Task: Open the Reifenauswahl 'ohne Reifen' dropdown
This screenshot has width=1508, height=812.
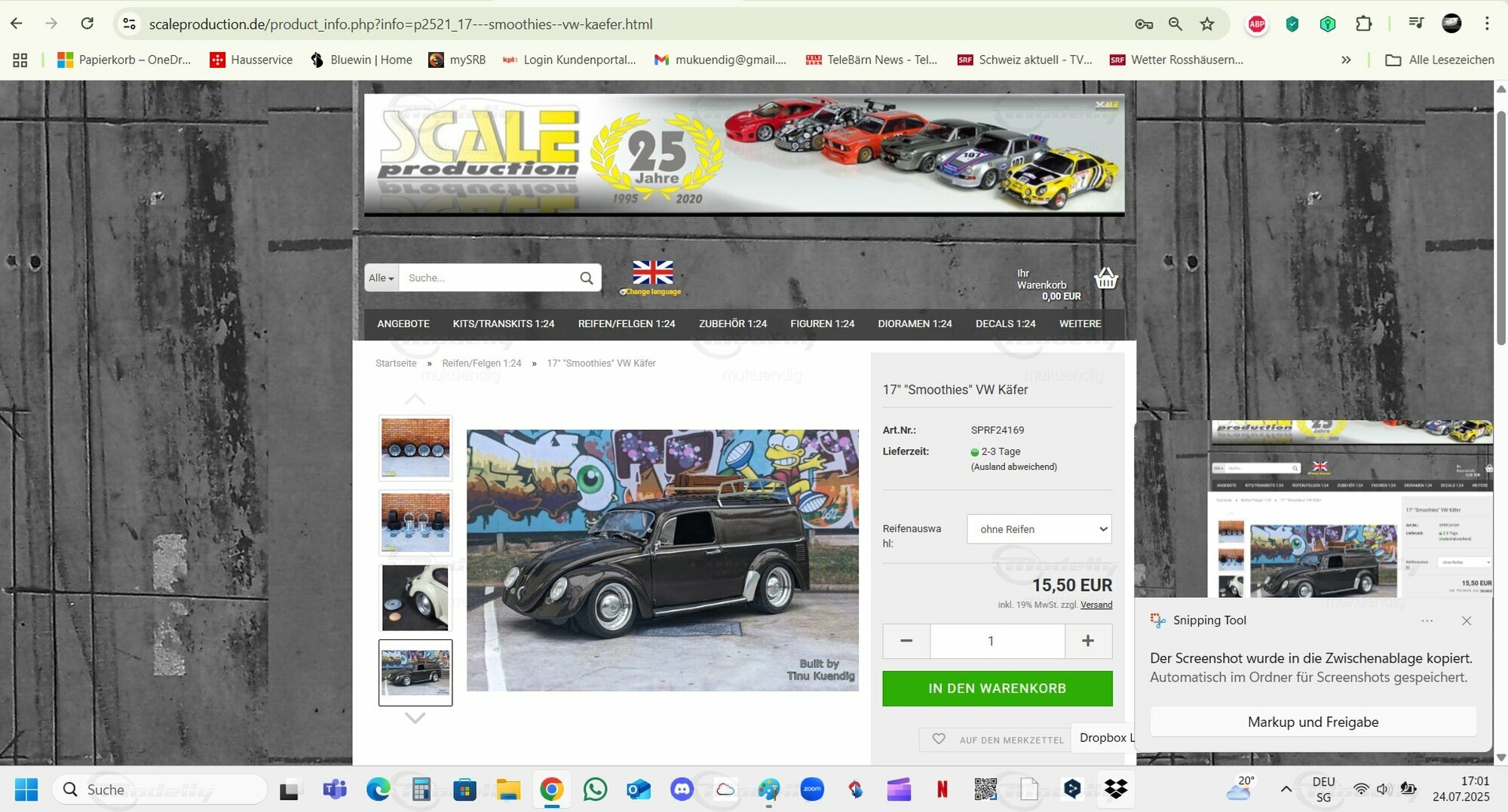Action: click(1039, 529)
